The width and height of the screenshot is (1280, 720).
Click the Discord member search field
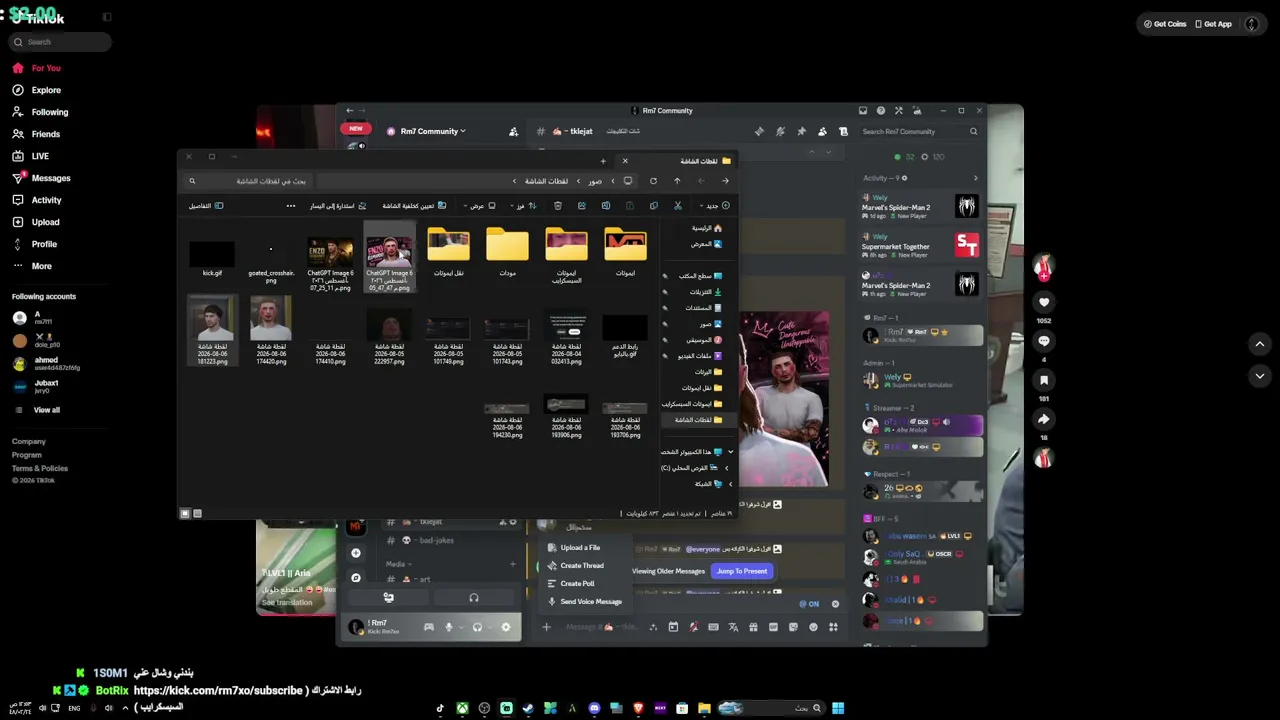click(x=920, y=131)
